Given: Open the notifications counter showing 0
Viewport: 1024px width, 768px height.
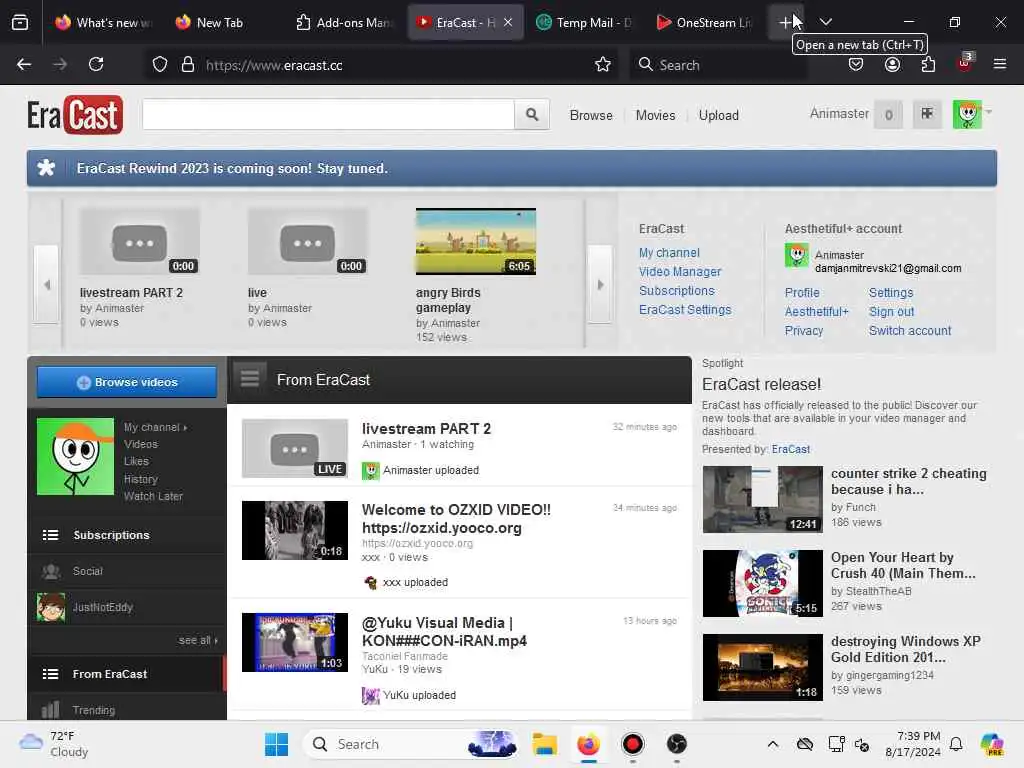Looking at the screenshot, I should pyautogui.click(x=888, y=115).
